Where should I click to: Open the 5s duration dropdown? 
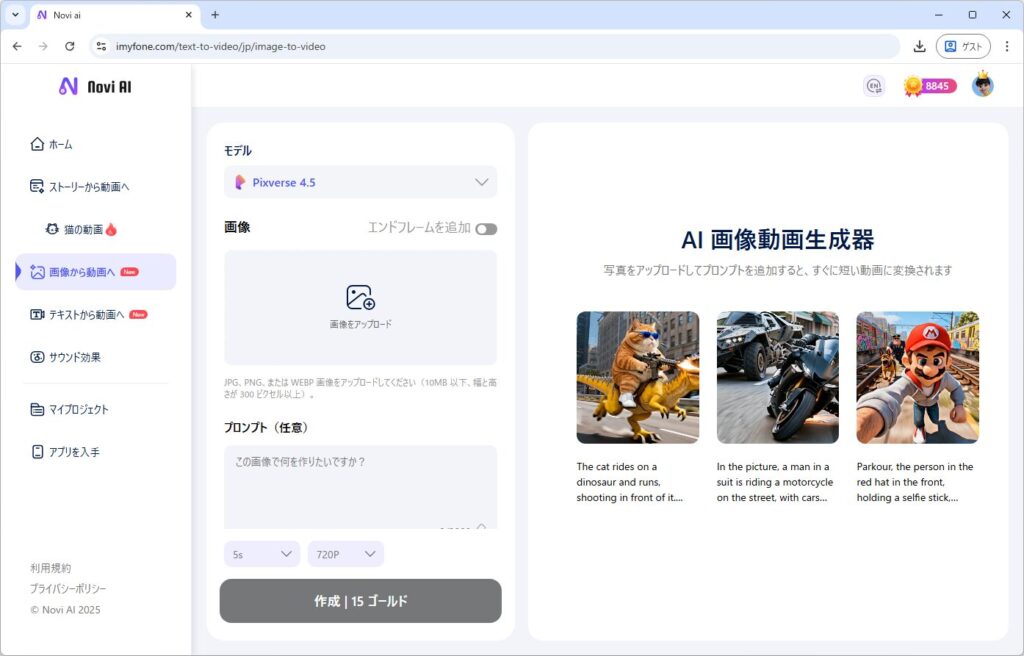coord(262,554)
